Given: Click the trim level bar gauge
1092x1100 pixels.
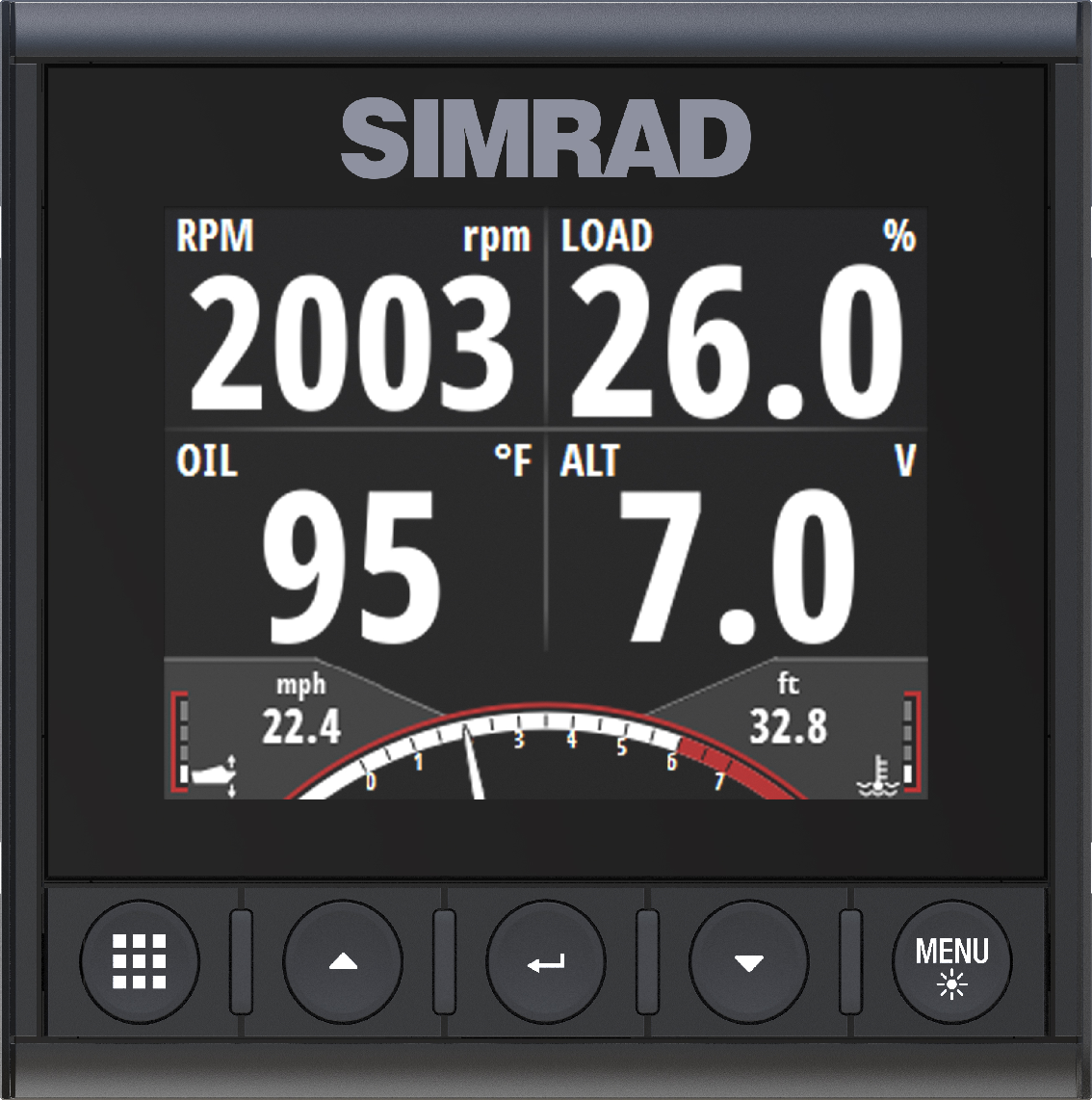Looking at the screenshot, I should [181, 743].
